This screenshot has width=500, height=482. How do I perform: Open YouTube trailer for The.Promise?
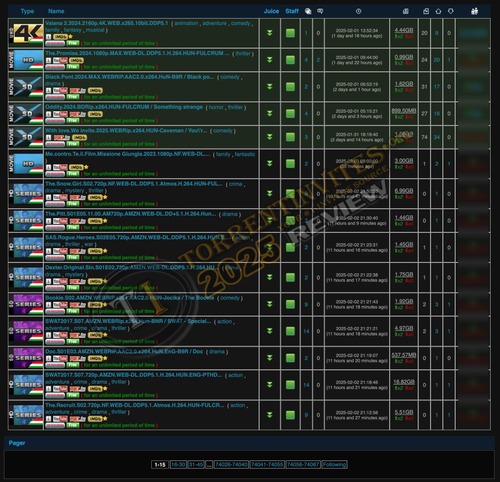coord(60,60)
